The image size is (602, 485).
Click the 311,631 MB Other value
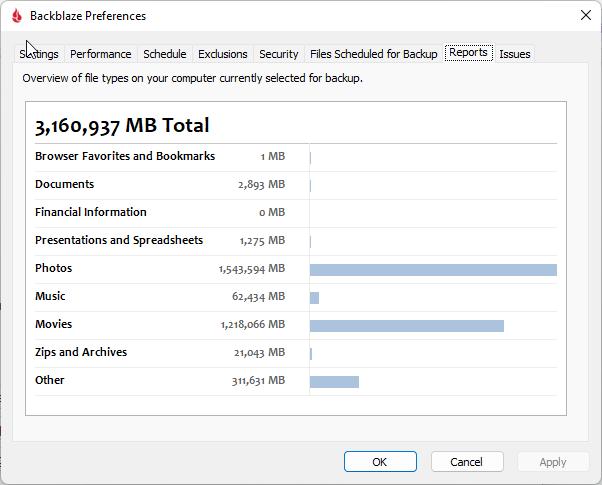click(258, 381)
